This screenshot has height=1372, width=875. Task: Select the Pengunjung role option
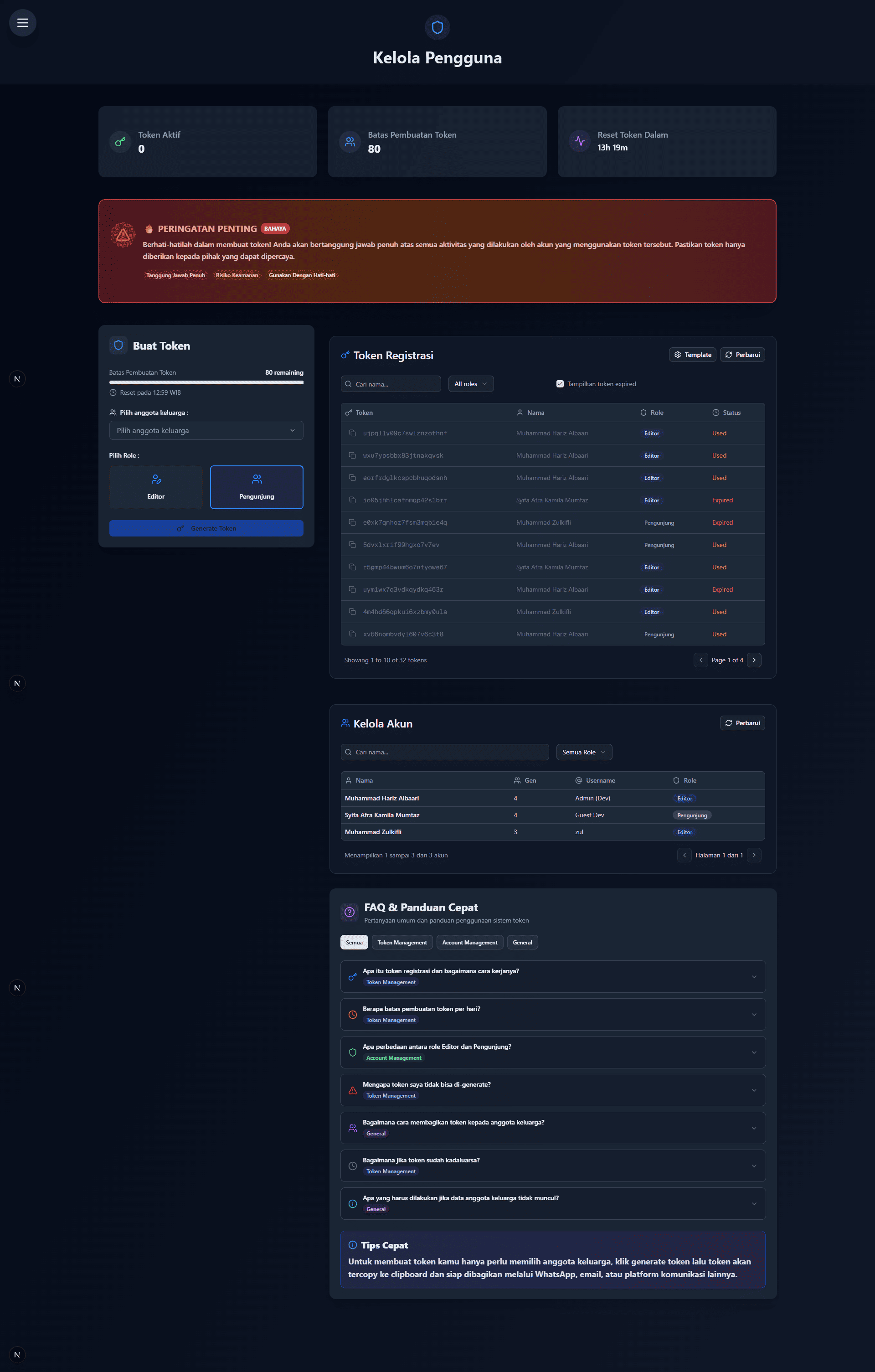(256, 487)
